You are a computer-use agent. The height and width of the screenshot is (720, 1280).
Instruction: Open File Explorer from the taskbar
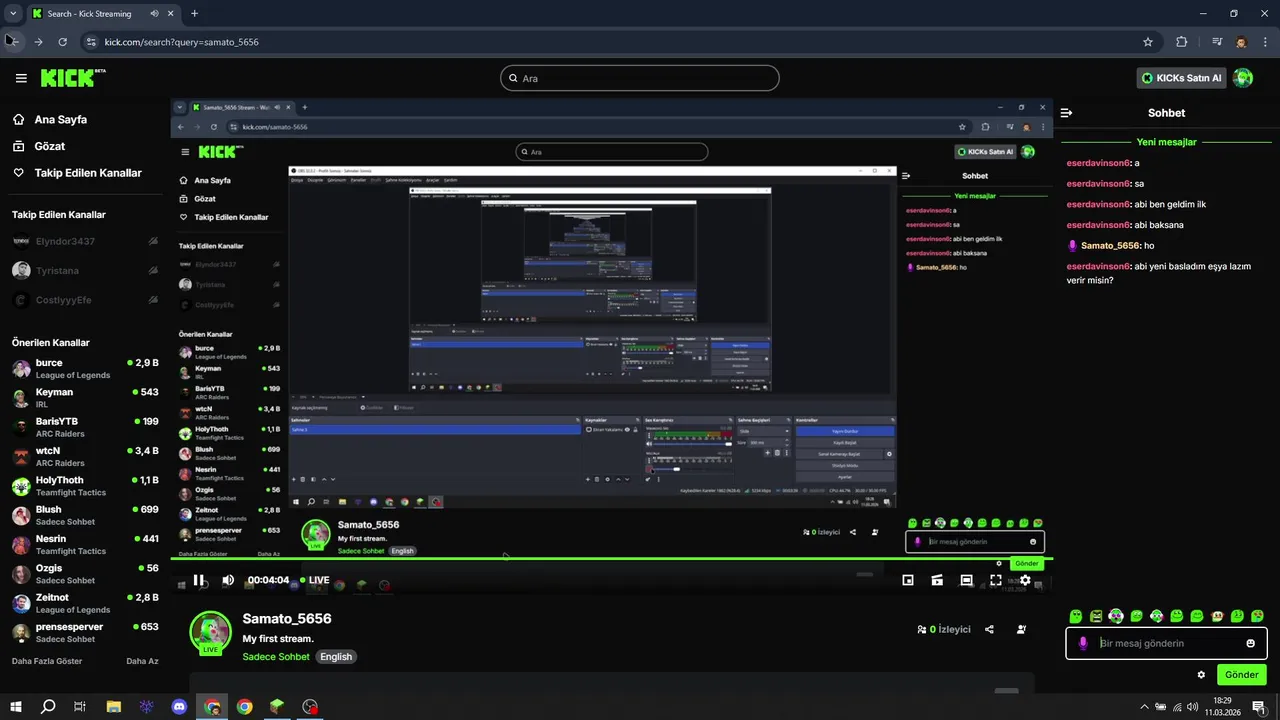(x=113, y=707)
